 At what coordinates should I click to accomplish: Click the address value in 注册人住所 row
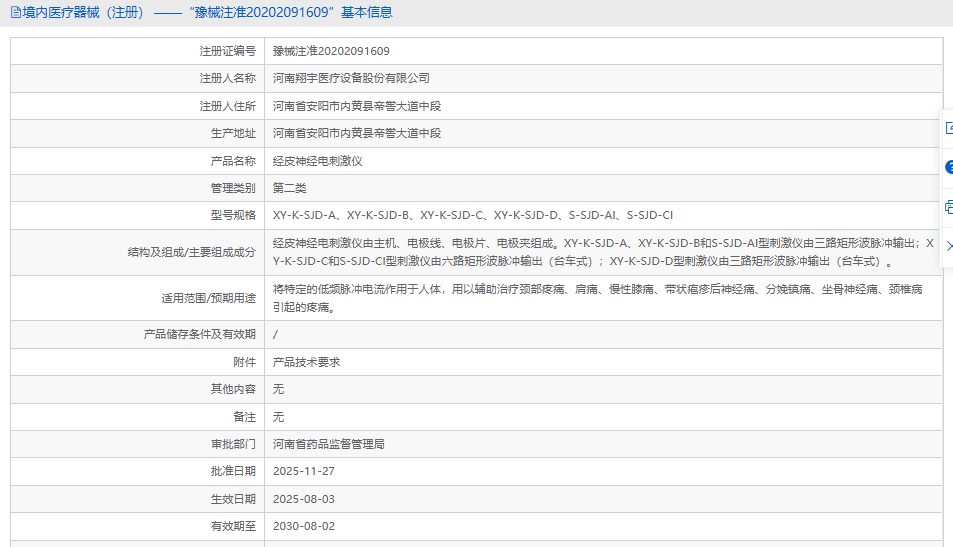pos(357,106)
